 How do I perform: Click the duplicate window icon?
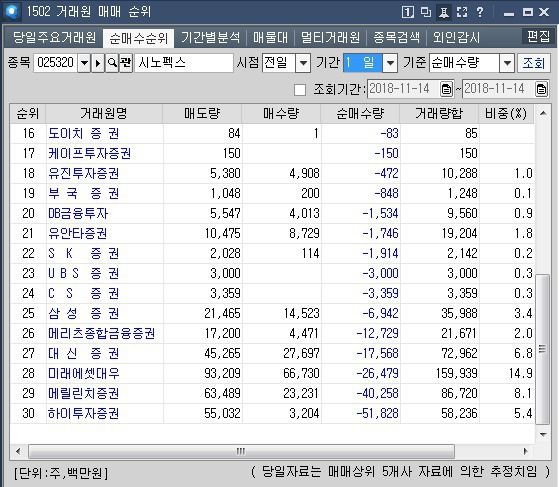(x=426, y=12)
